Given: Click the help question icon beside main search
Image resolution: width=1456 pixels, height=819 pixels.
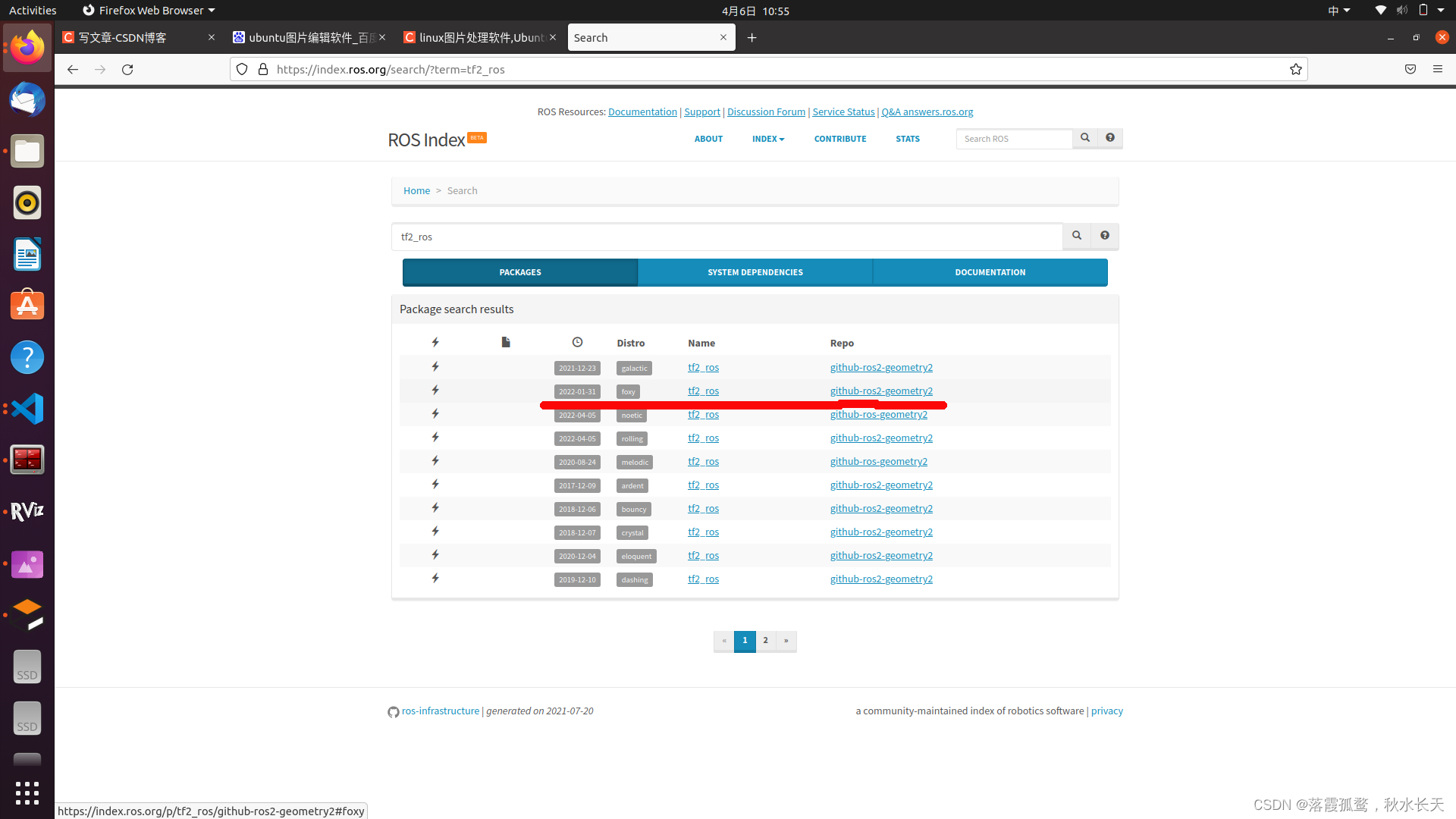Looking at the screenshot, I should (1105, 236).
